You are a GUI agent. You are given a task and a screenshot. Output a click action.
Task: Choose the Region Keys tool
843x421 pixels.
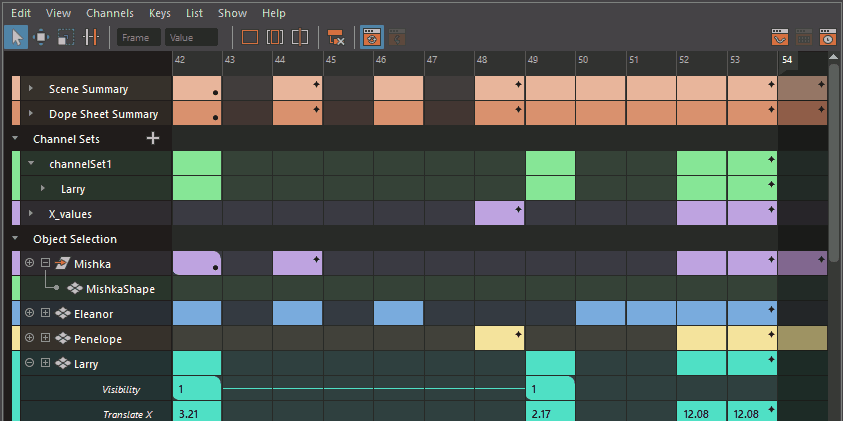[65, 38]
